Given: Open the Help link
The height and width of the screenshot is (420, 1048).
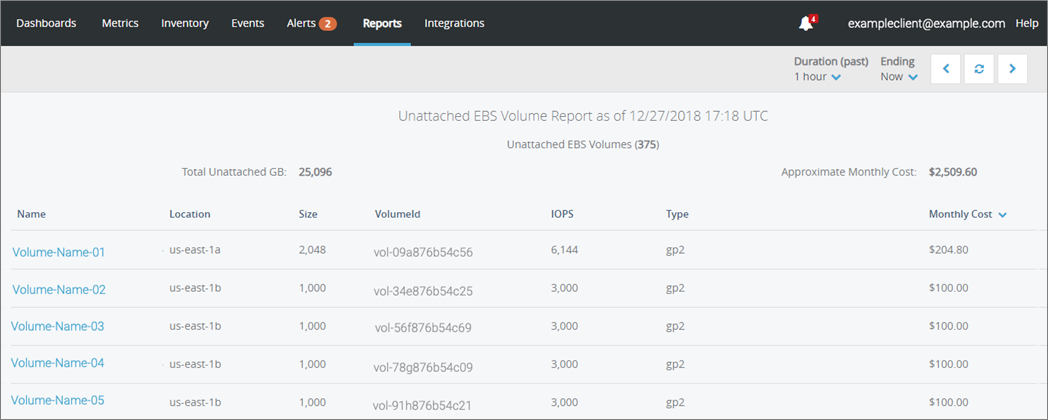Looking at the screenshot, I should pos(1027,23).
